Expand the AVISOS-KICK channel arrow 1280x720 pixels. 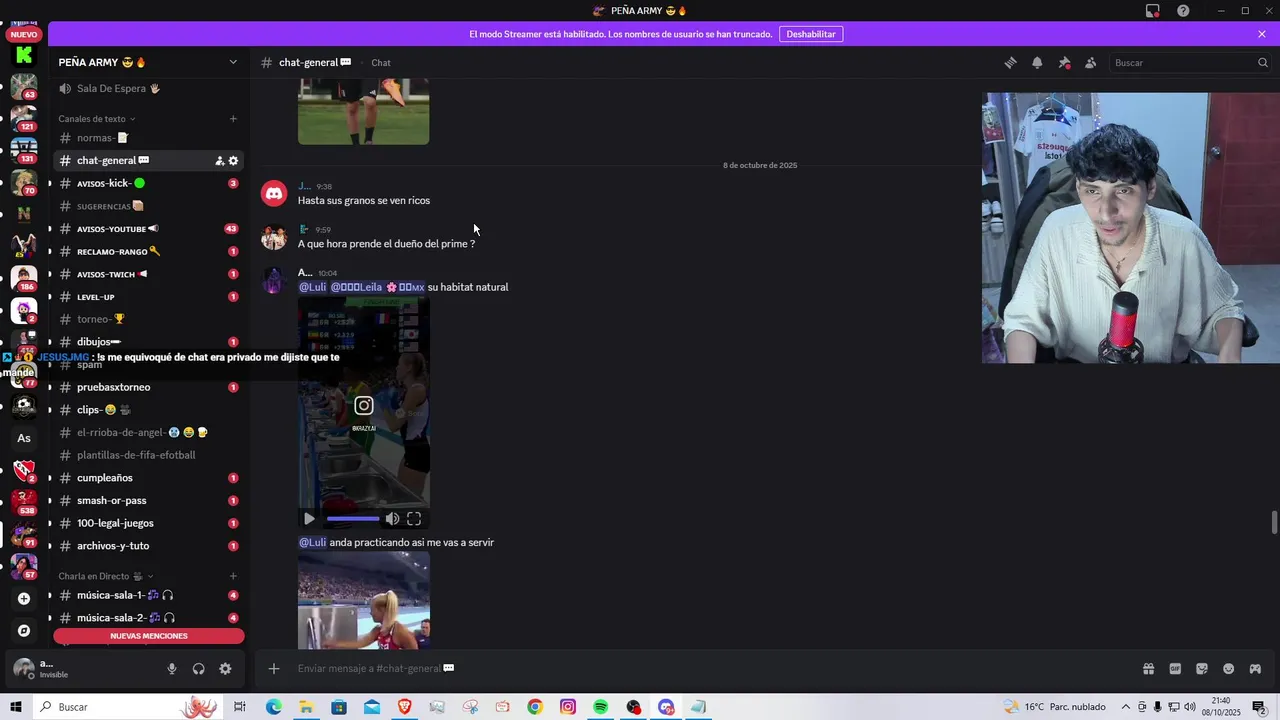[50, 184]
